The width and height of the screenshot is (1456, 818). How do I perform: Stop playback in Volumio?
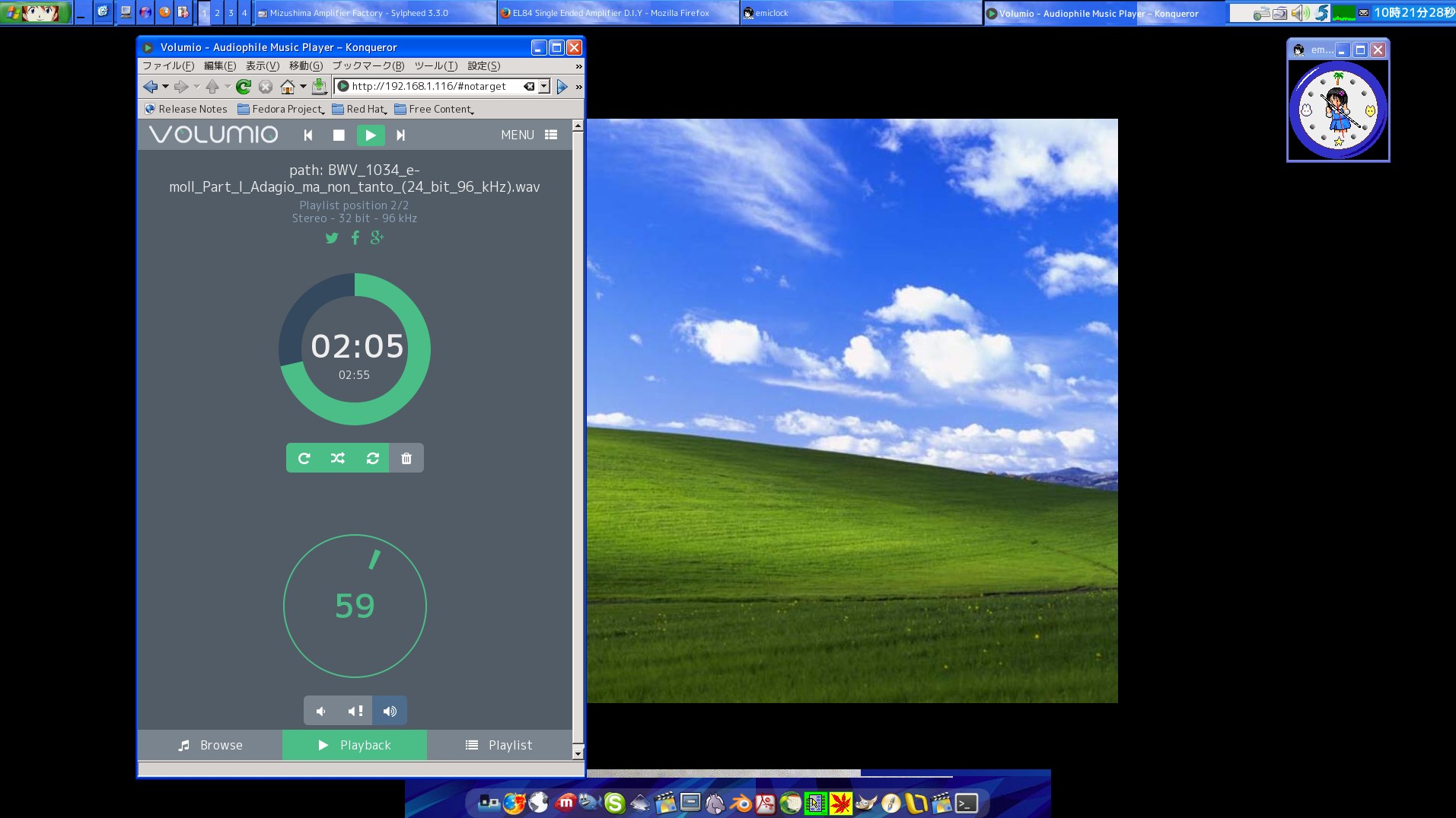point(339,135)
